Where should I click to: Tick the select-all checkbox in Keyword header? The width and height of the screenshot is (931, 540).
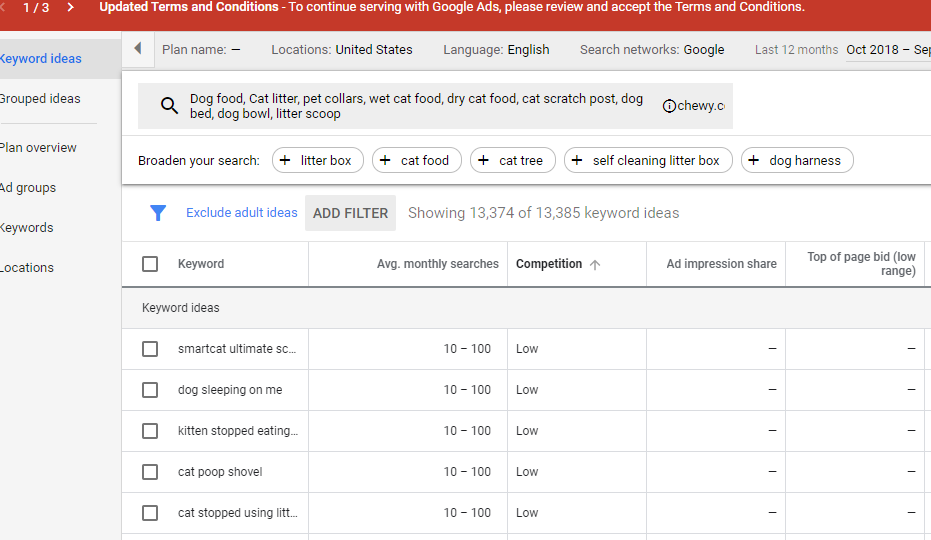click(x=150, y=264)
